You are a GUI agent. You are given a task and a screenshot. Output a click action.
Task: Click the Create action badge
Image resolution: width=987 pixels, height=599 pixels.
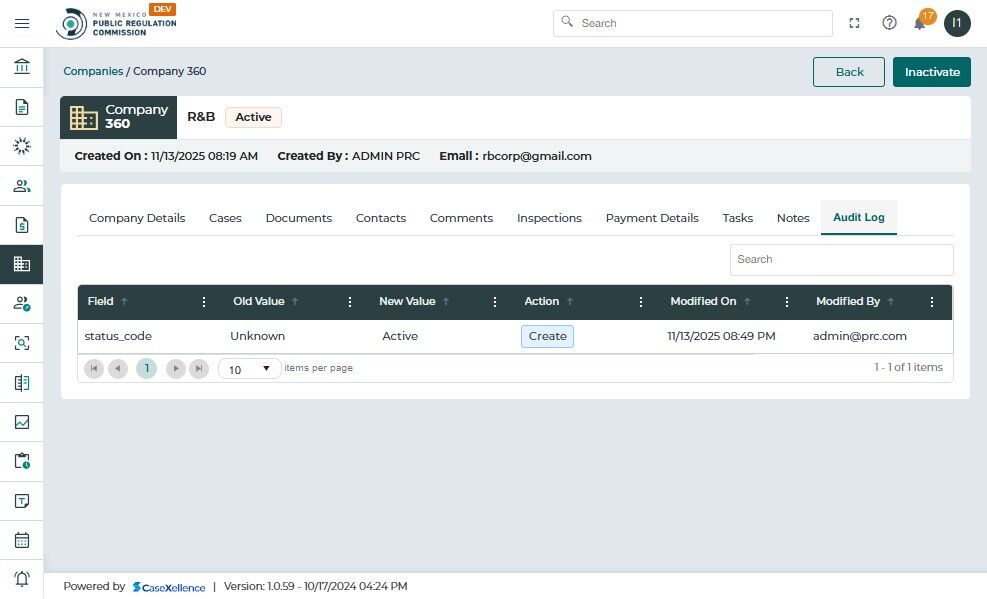tap(548, 336)
